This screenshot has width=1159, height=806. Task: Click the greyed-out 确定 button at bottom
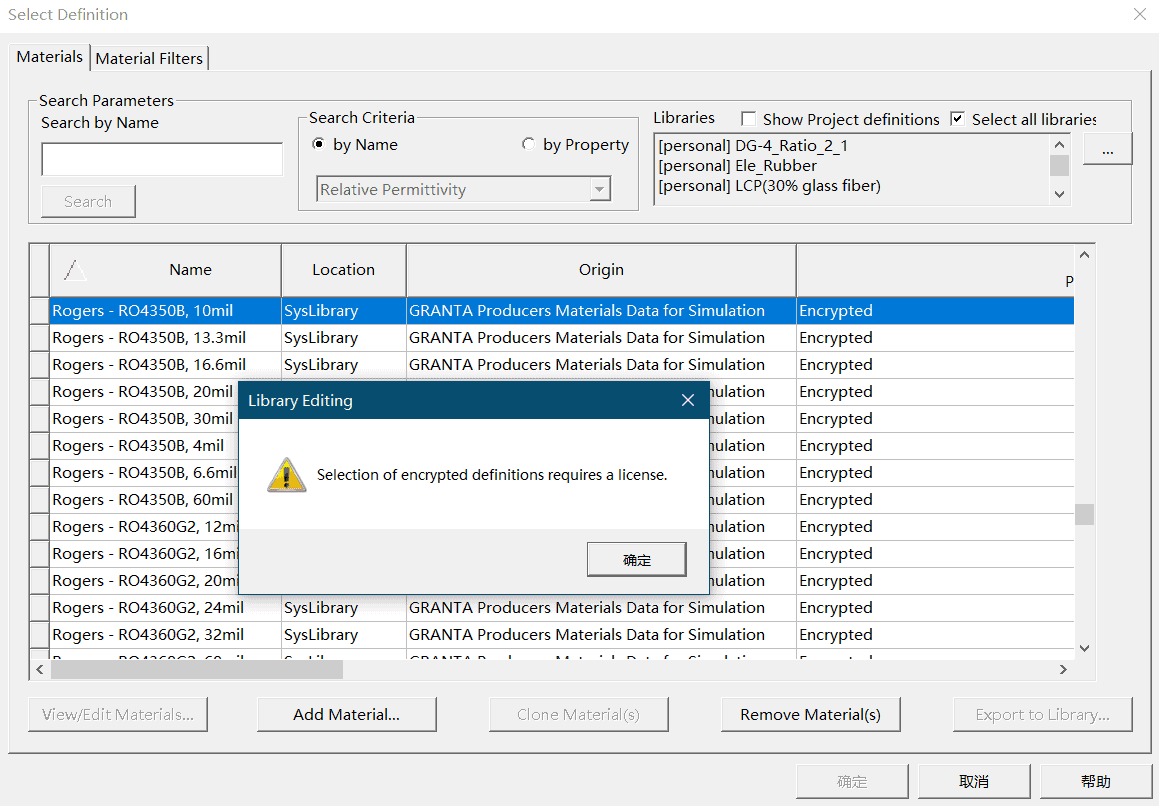click(x=852, y=782)
